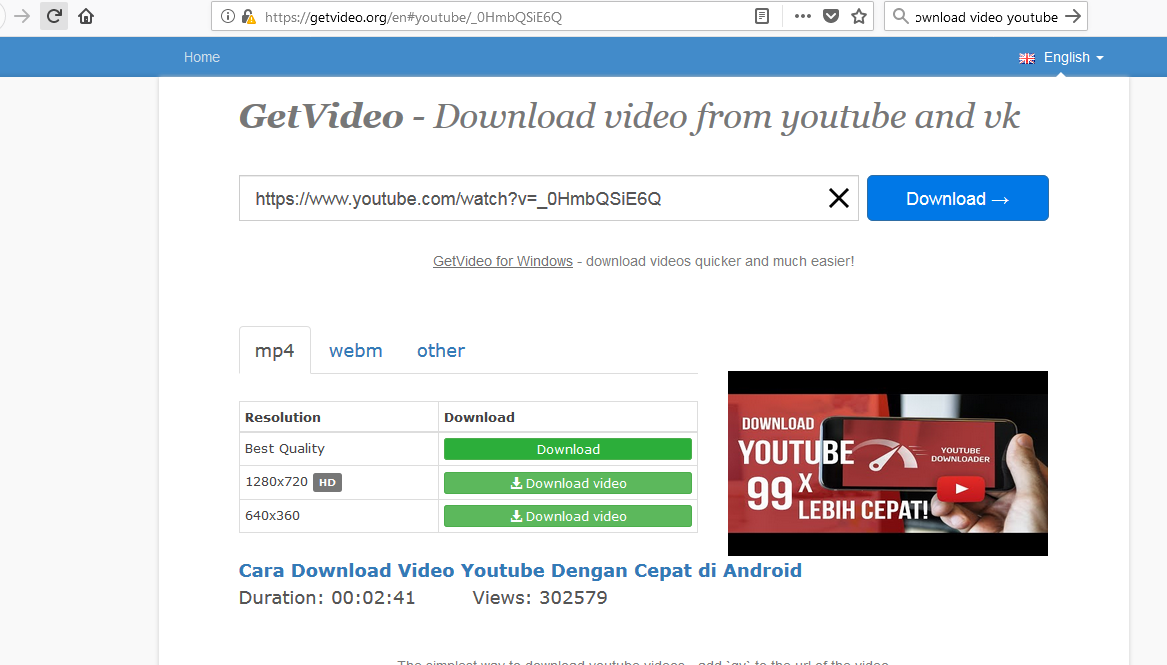Download the 1280x720 HD video
The width and height of the screenshot is (1167, 665).
point(568,483)
